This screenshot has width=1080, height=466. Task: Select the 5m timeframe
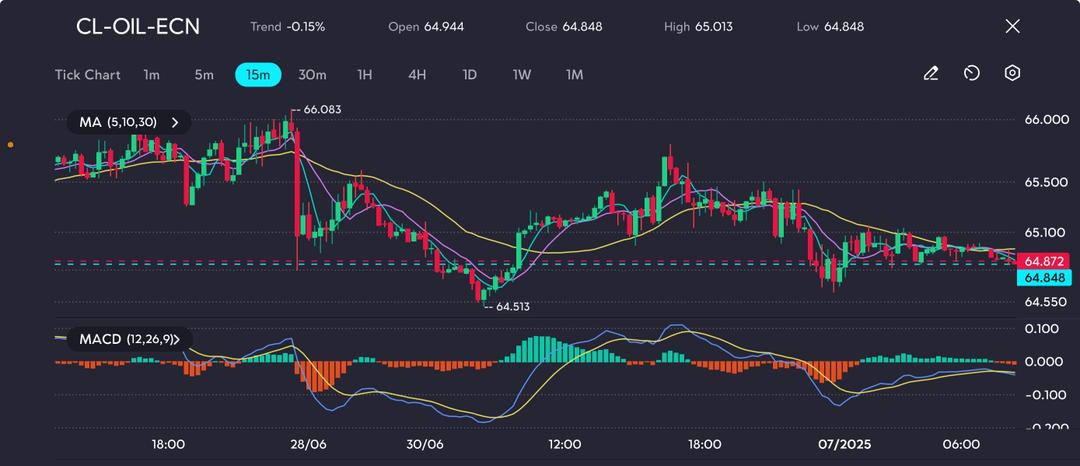tap(203, 75)
